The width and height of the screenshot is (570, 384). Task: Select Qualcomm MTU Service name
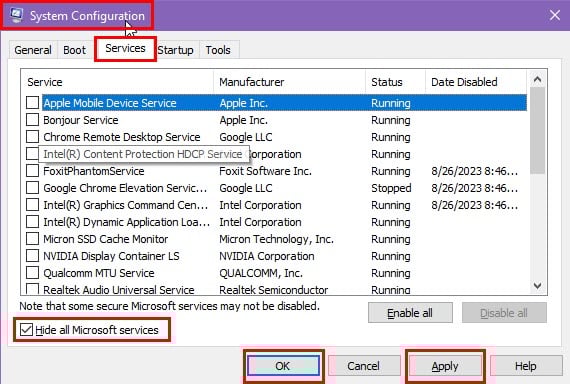(x=99, y=273)
